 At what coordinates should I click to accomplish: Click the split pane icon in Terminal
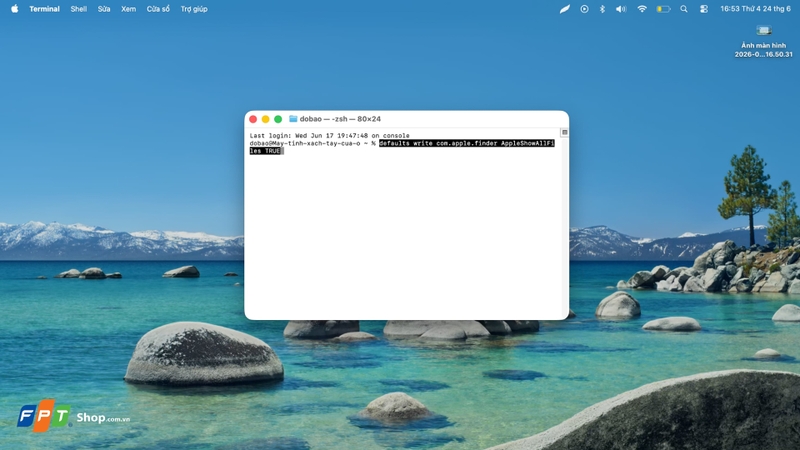[564, 133]
